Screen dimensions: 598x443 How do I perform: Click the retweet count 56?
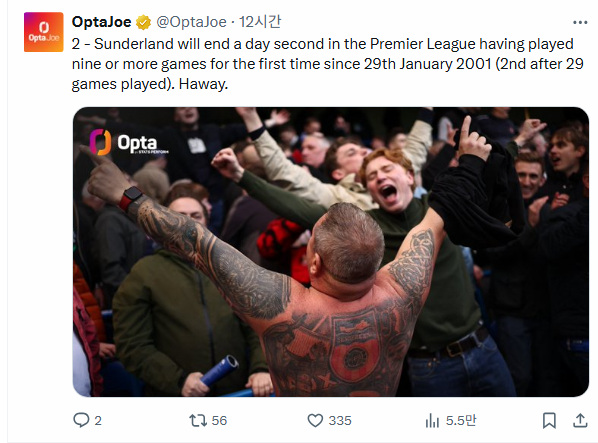click(x=219, y=421)
